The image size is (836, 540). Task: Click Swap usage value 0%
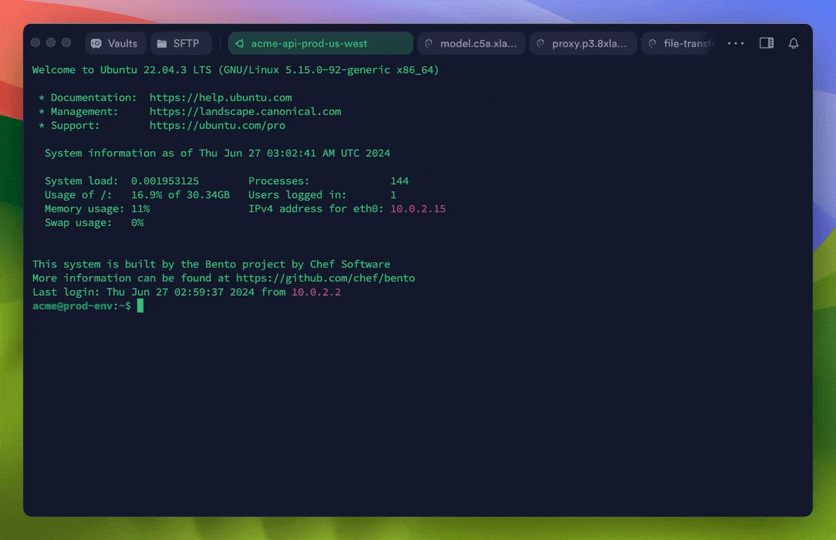(x=137, y=223)
